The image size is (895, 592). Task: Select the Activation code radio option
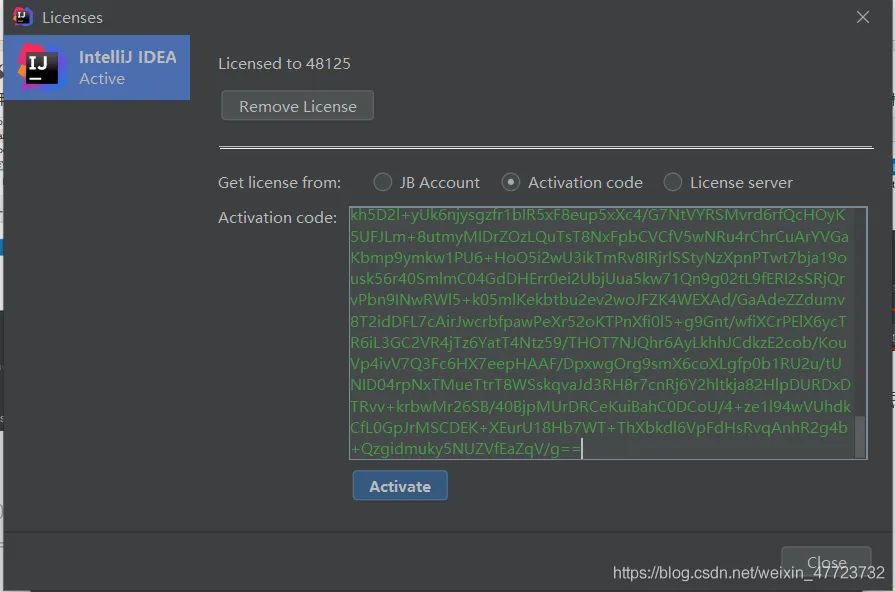tap(511, 182)
